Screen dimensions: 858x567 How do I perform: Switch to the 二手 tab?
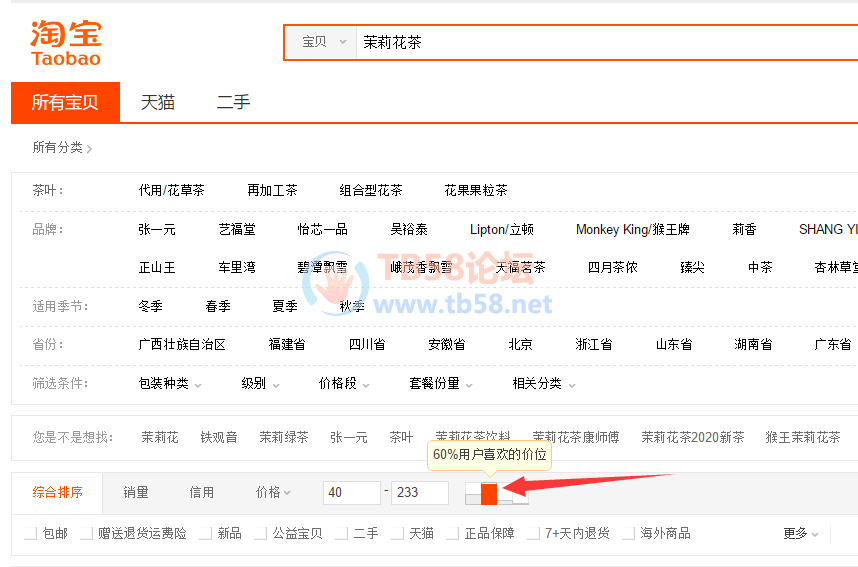(x=234, y=102)
